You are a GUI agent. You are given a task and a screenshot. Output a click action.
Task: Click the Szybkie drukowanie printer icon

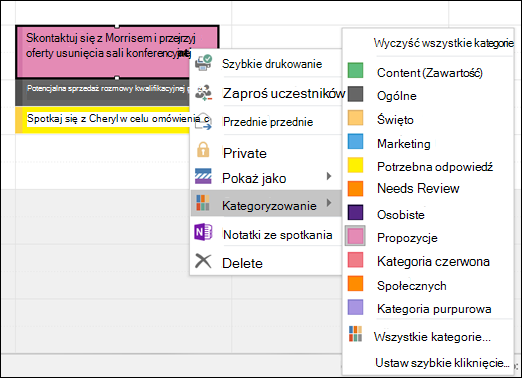coord(203,63)
